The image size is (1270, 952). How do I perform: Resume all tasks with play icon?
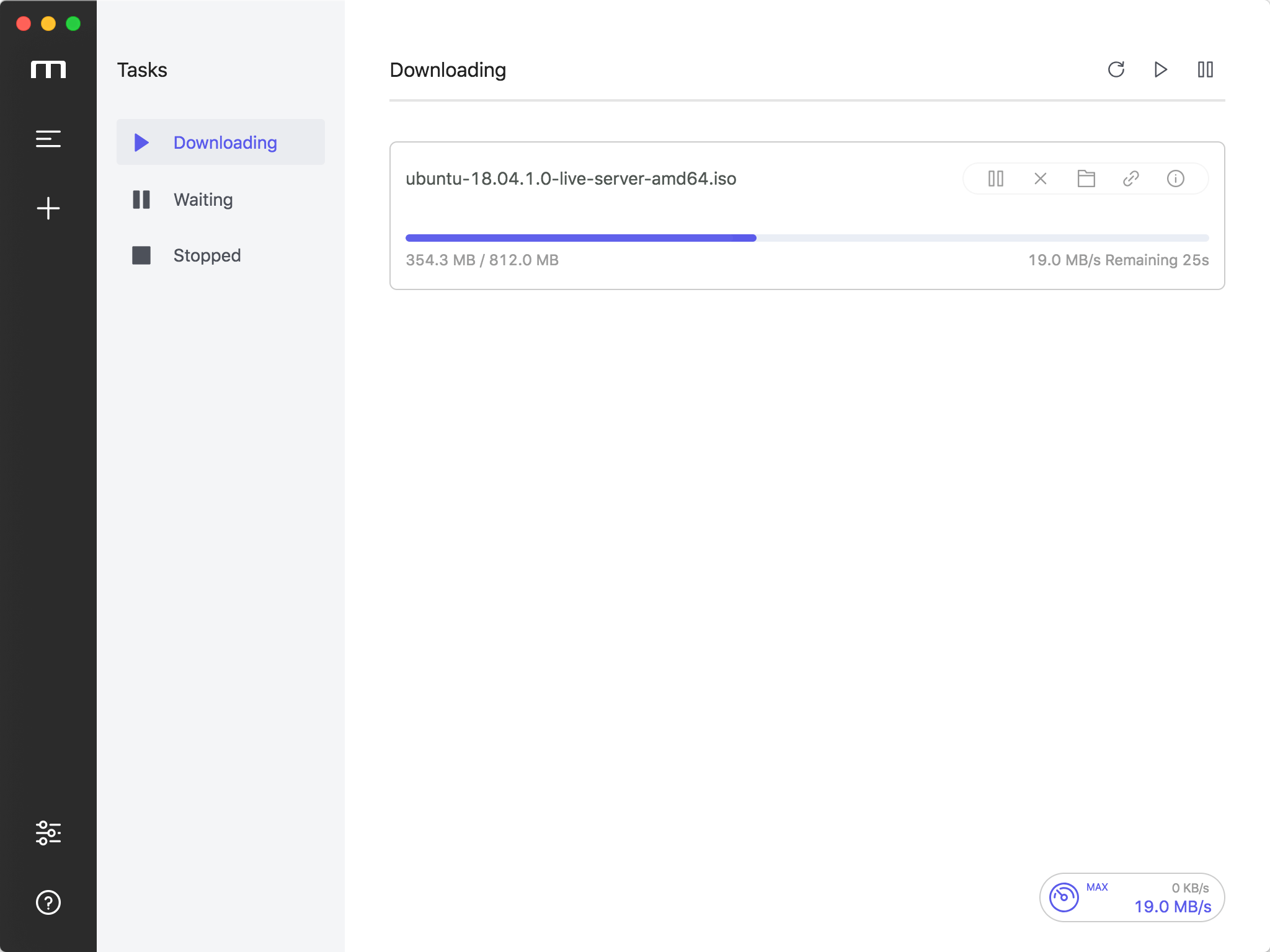(1161, 69)
